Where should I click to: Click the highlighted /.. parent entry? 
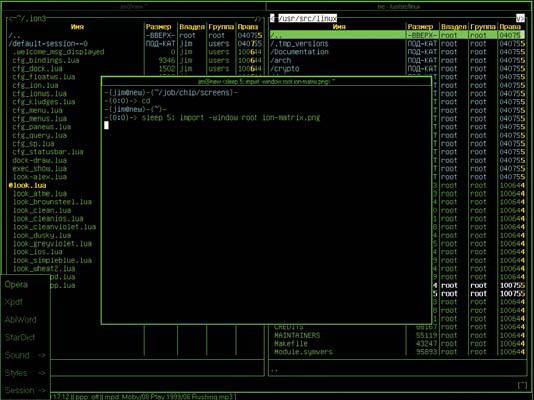click(397, 35)
